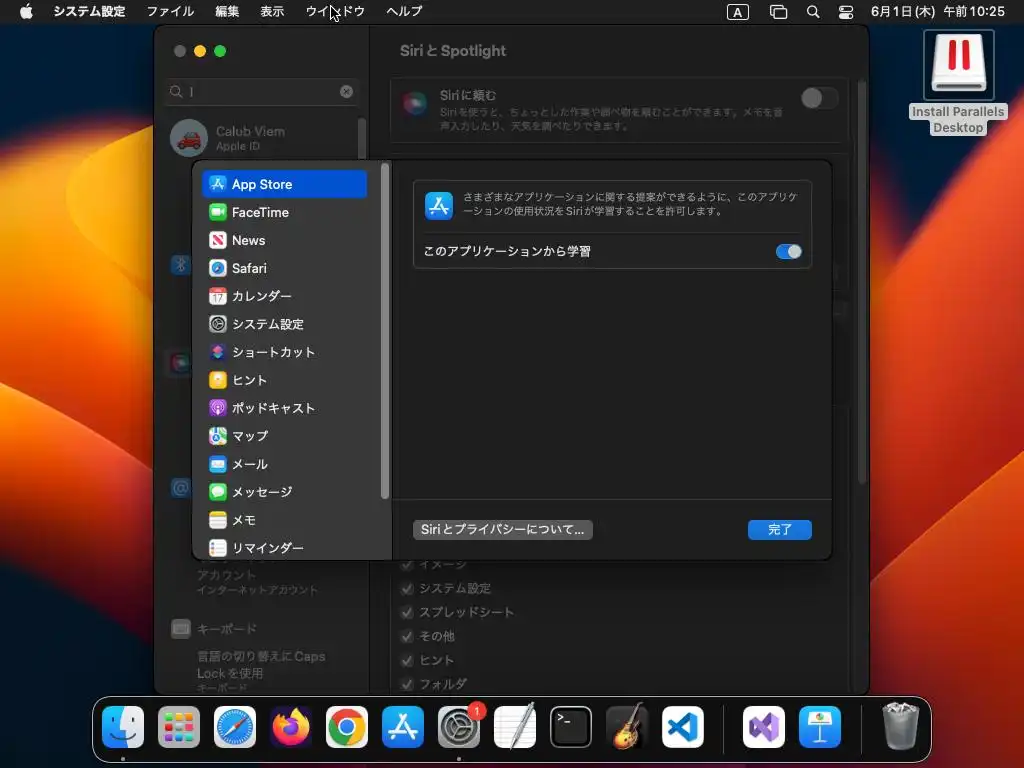
Task: Open Install Parallels Desktop disk icon
Action: coord(958,82)
